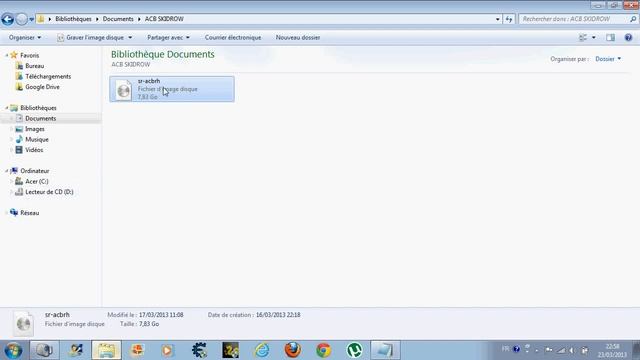Create a Nouveau dossier
This screenshot has width=640, height=360.
[x=298, y=38]
